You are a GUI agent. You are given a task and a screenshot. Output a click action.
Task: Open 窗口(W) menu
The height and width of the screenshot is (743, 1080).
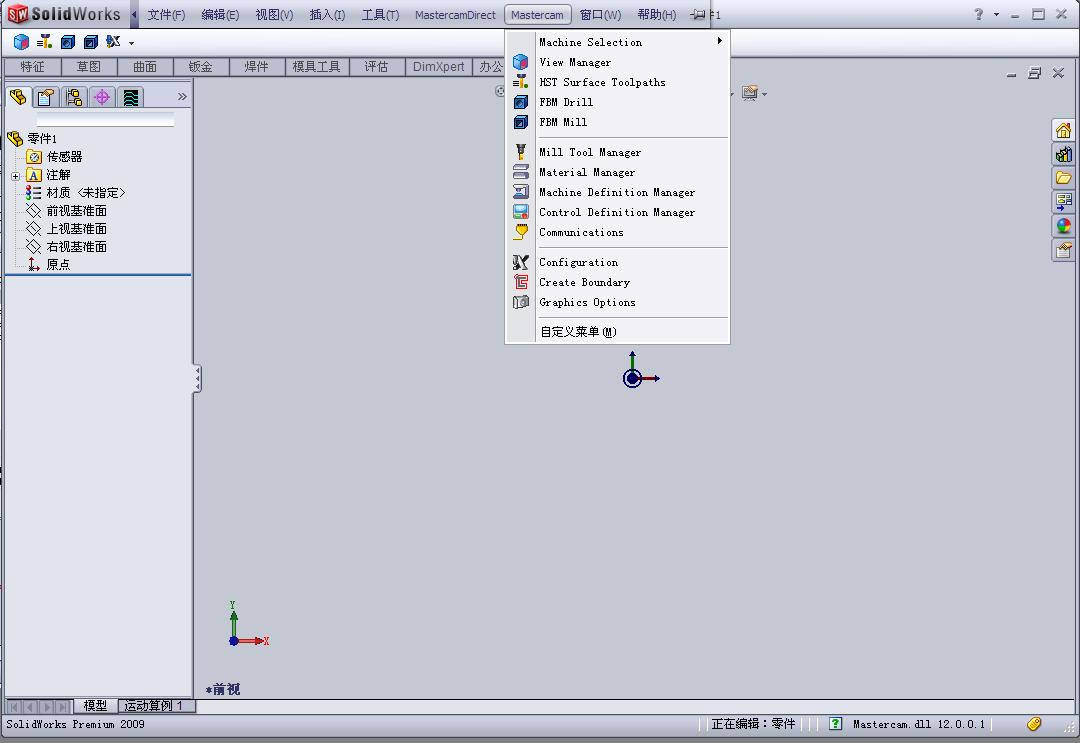click(600, 14)
